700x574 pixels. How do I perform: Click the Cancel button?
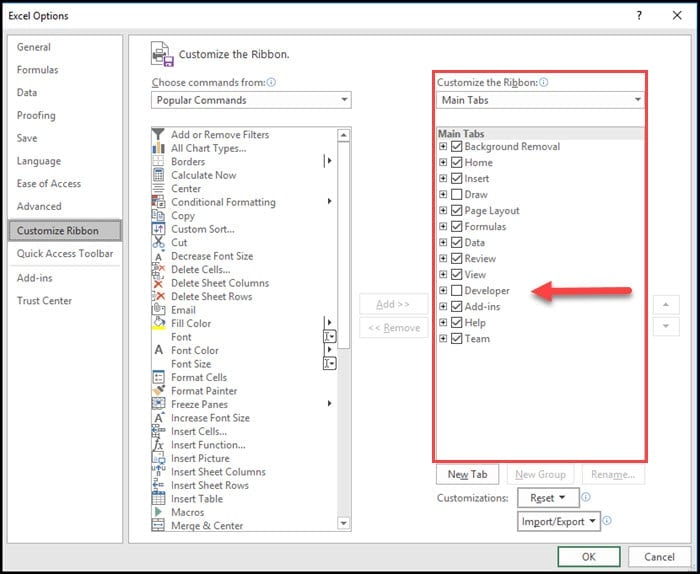[659, 557]
